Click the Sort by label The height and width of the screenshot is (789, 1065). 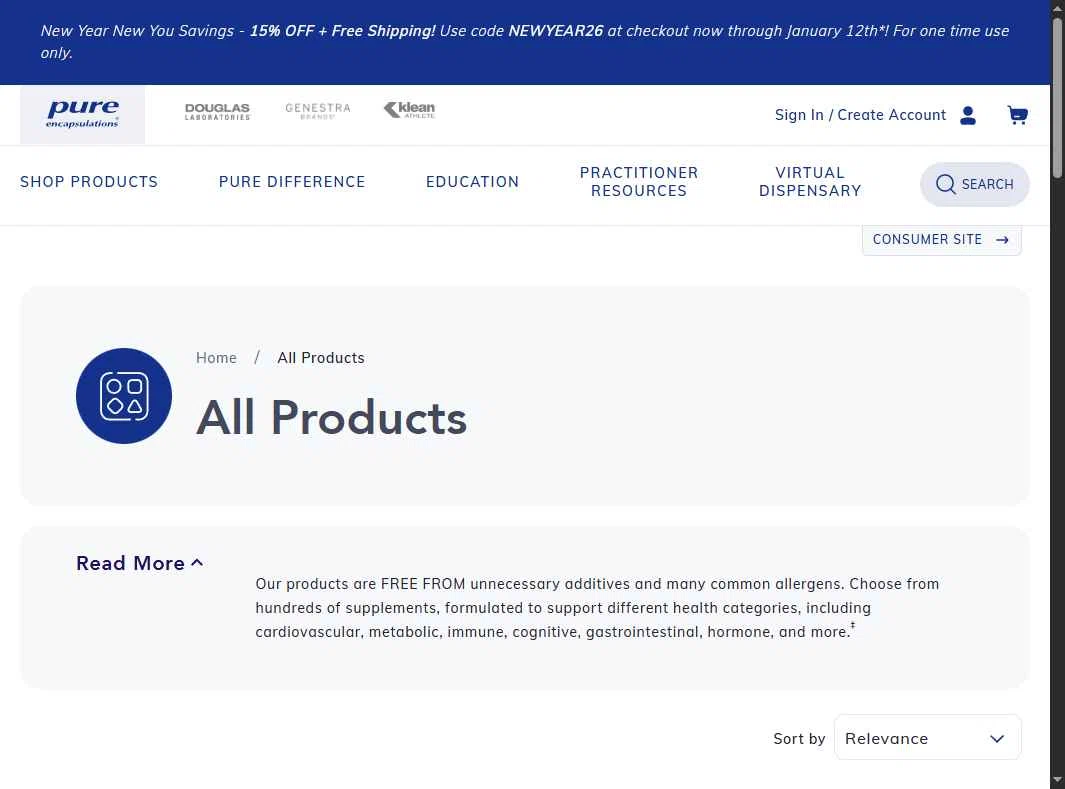tap(799, 739)
